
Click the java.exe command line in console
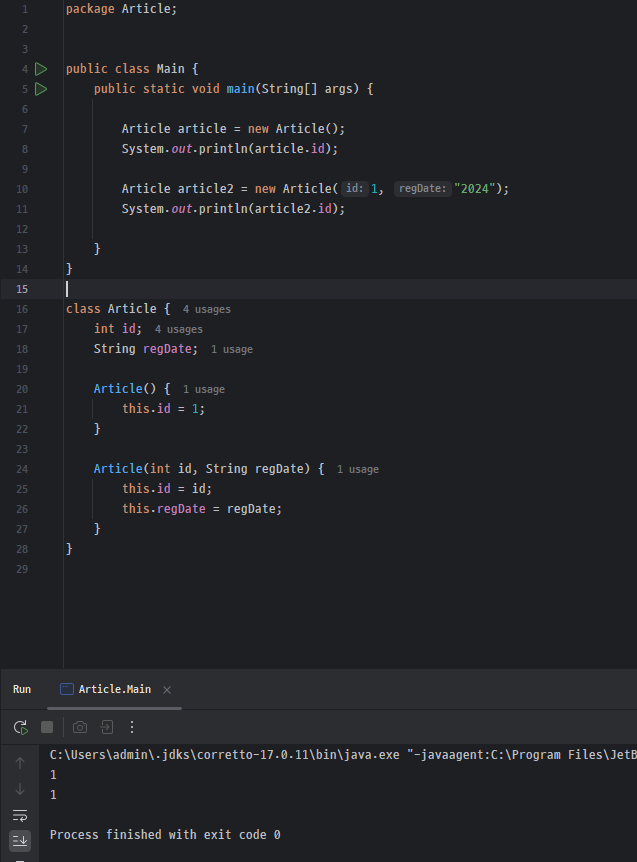[343, 755]
